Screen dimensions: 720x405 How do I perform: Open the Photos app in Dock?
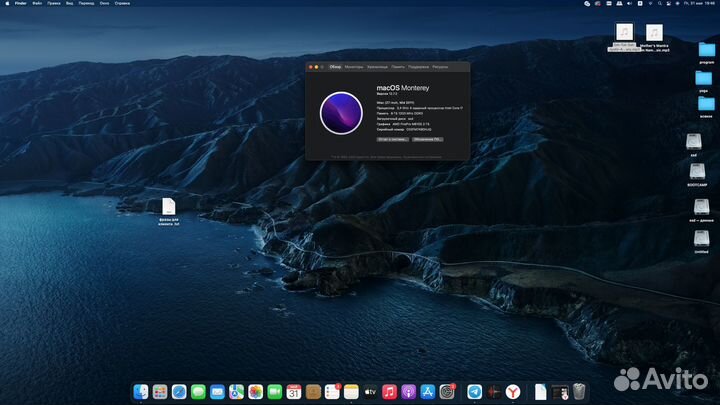(x=255, y=392)
